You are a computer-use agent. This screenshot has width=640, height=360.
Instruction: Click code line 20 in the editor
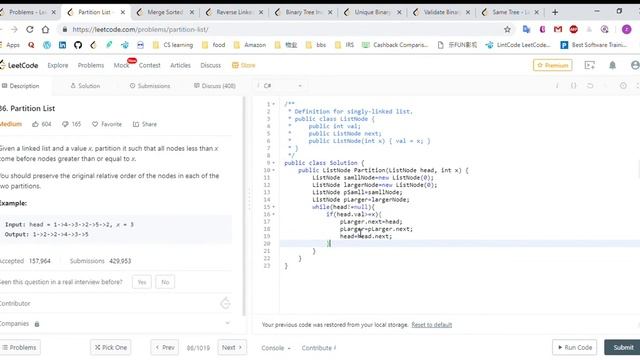pyautogui.click(x=459, y=244)
